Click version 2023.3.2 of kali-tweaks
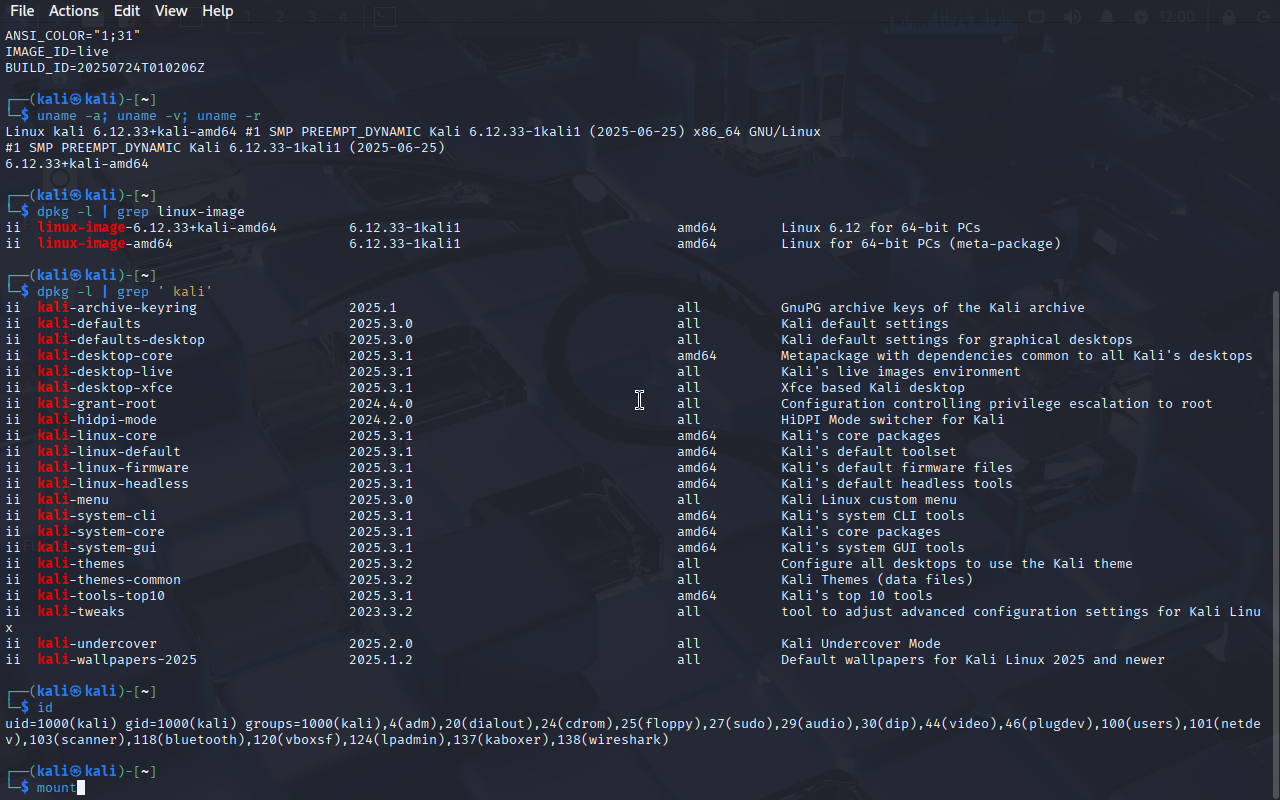The width and height of the screenshot is (1280, 800). click(x=381, y=612)
